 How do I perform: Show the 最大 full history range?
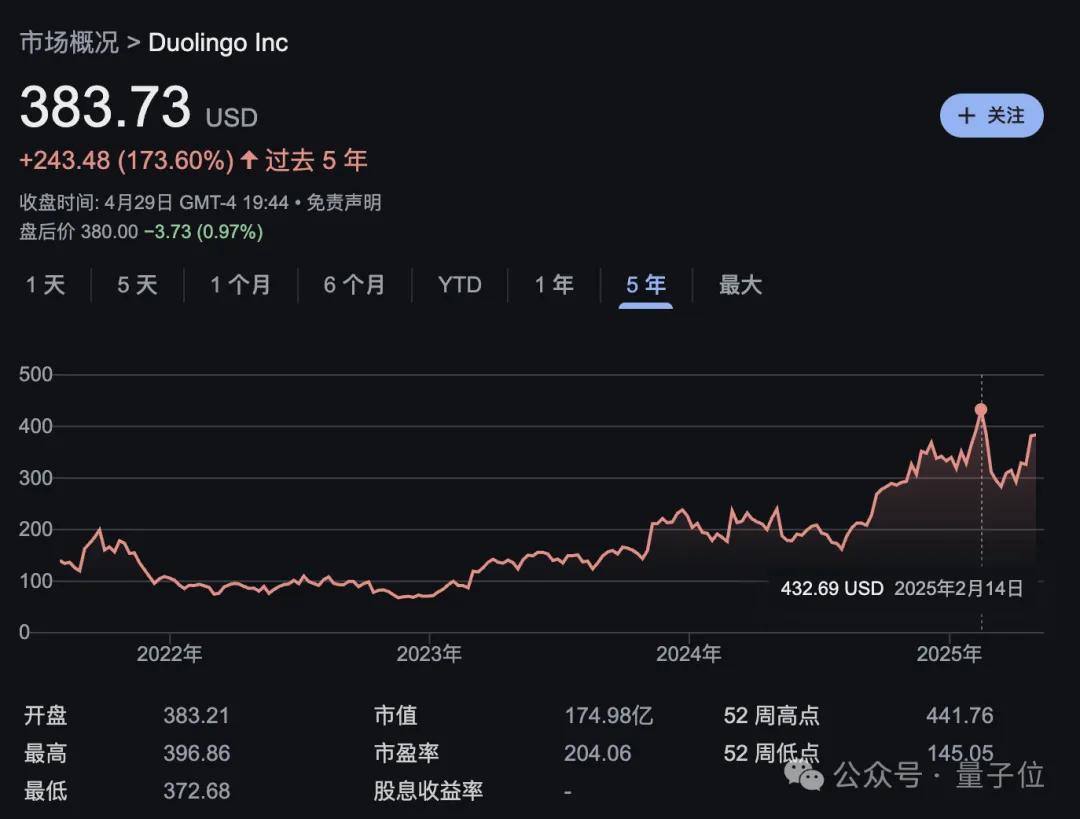pyautogui.click(x=740, y=285)
